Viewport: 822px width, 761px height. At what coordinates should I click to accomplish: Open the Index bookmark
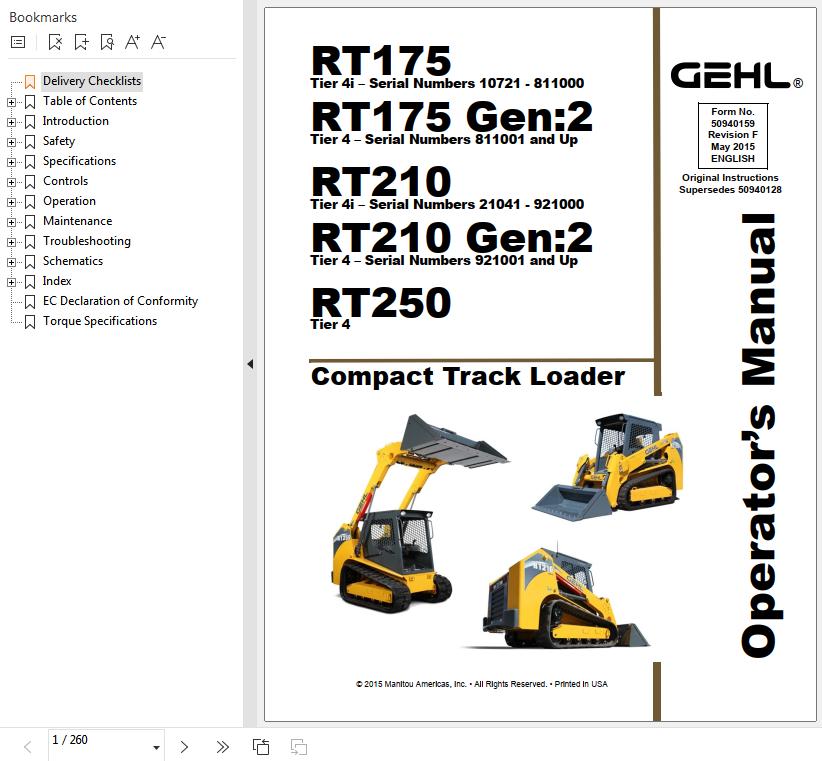[57, 281]
